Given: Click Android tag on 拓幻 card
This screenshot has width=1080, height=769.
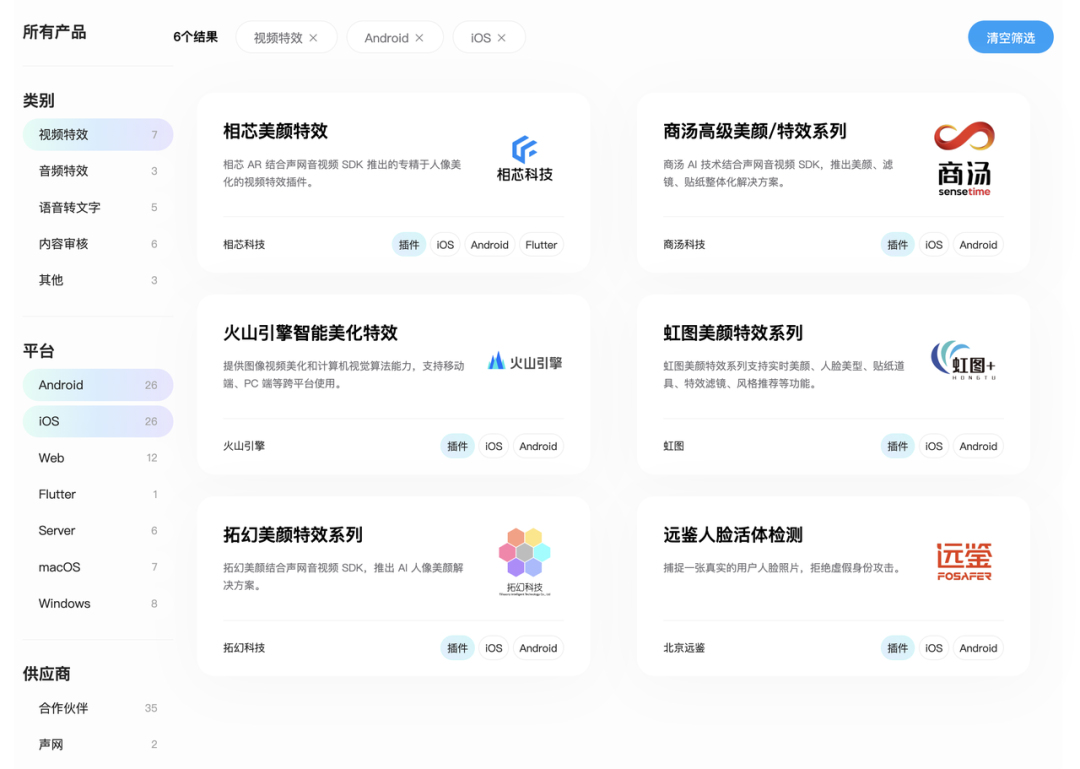Looking at the screenshot, I should (538, 648).
